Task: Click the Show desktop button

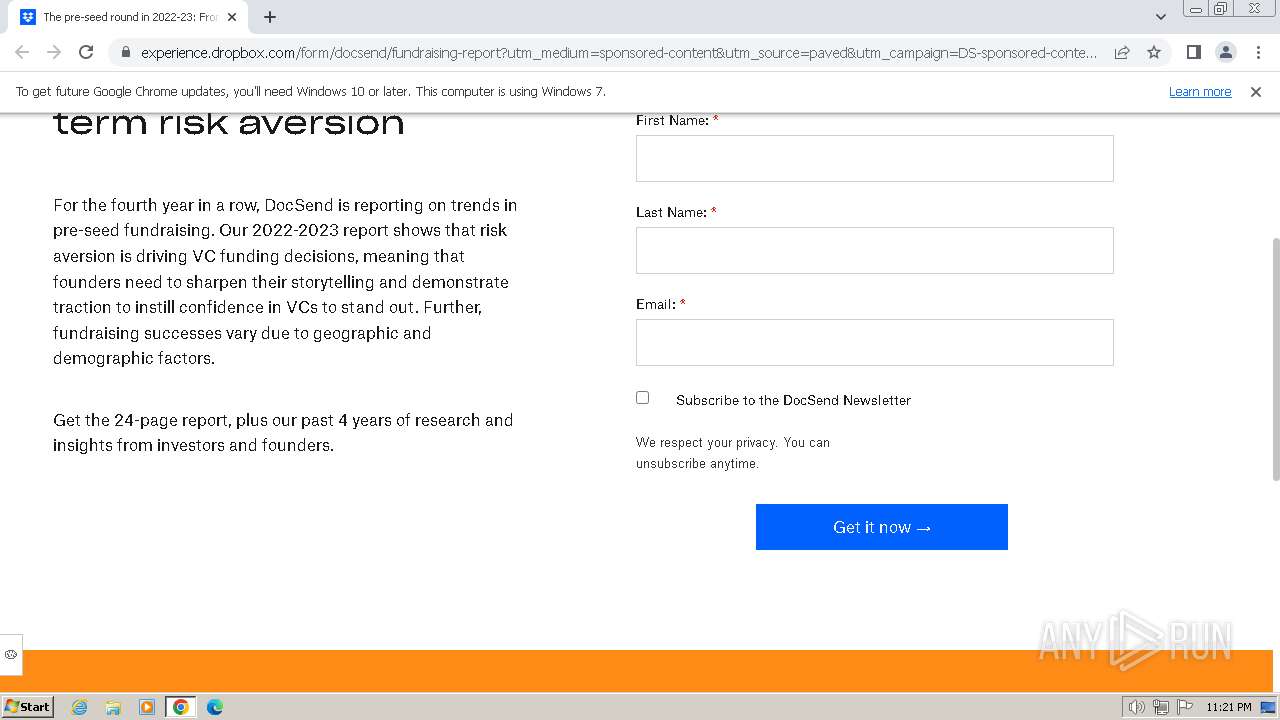Action: coord(1269,707)
